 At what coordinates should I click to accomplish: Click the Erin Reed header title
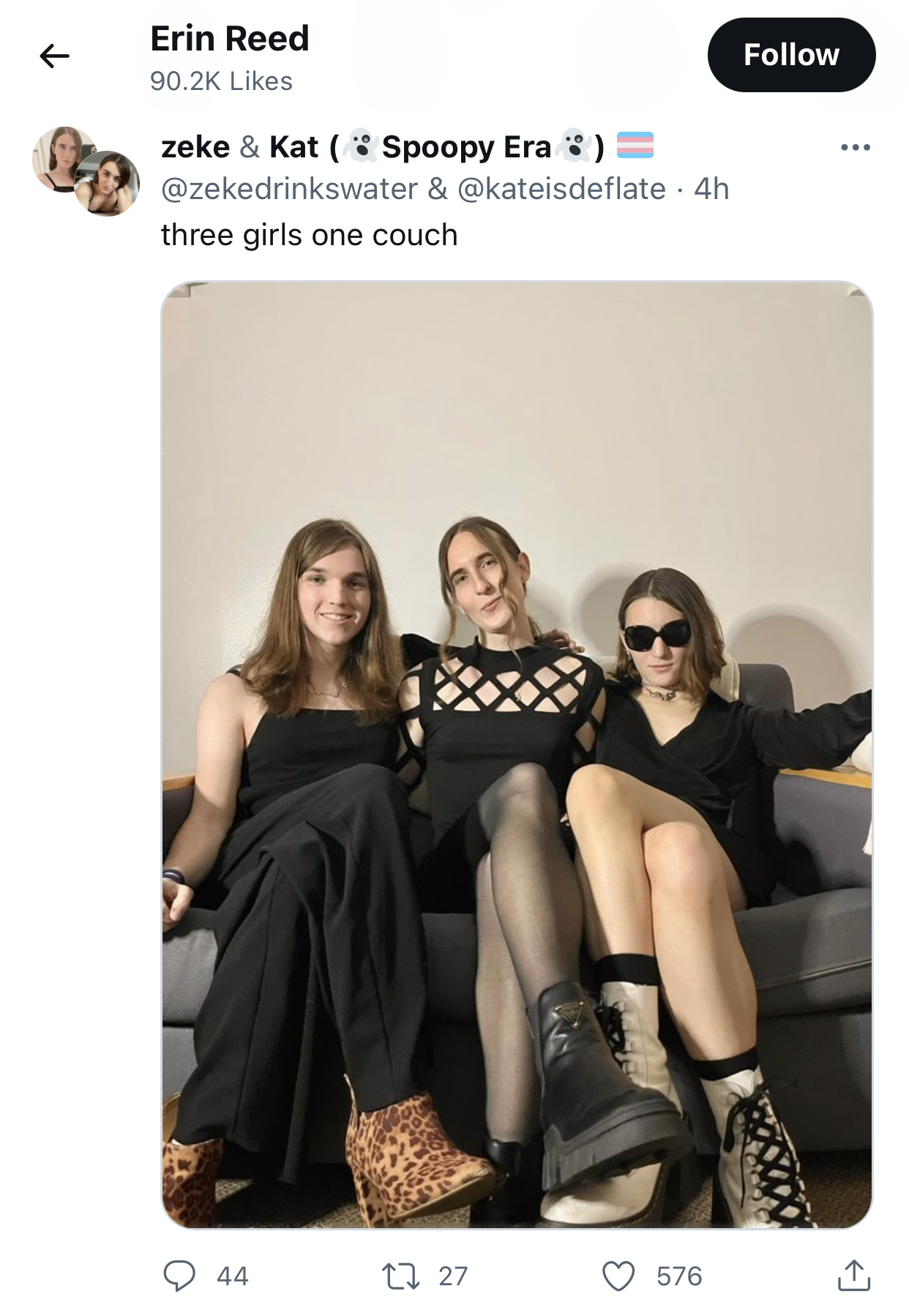[230, 39]
